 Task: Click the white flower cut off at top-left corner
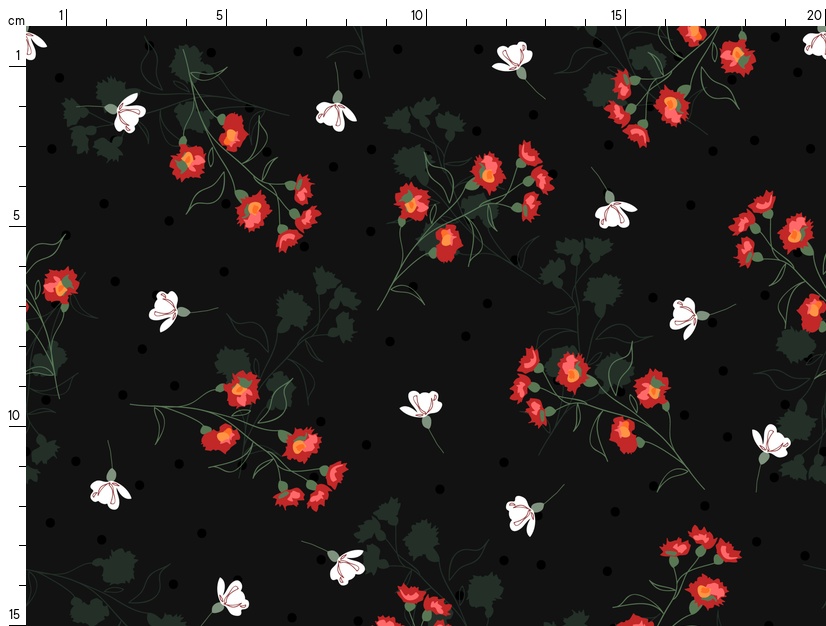click(x=34, y=43)
